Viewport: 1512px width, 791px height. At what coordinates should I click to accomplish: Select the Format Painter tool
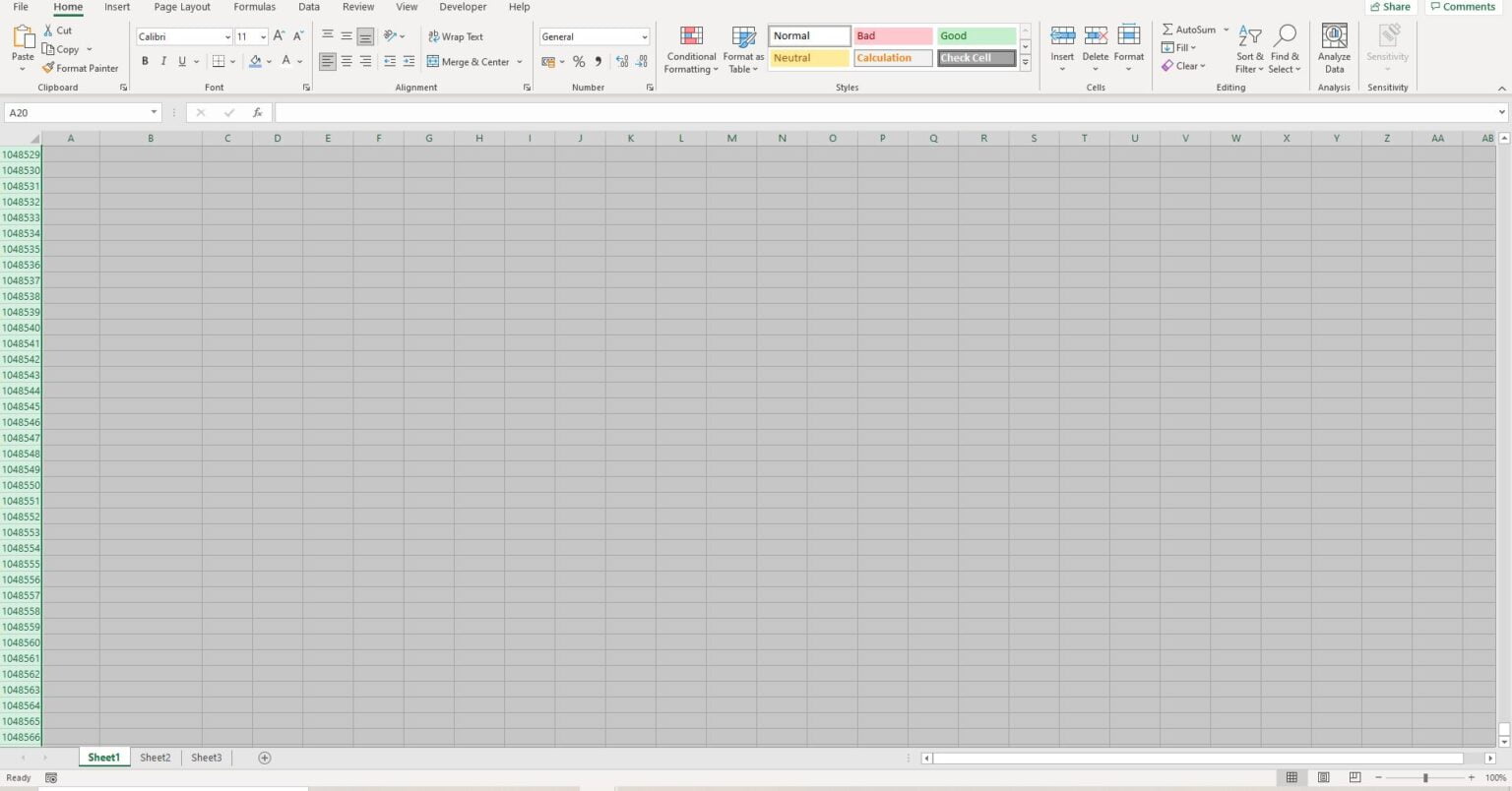tap(80, 68)
